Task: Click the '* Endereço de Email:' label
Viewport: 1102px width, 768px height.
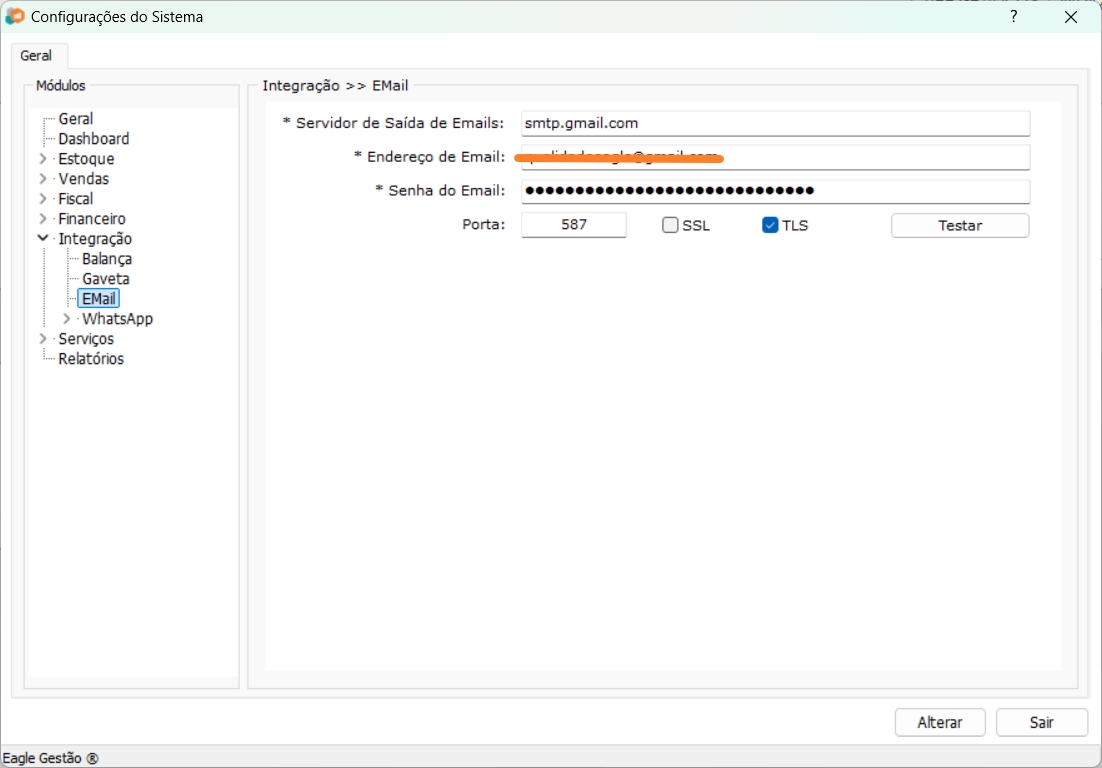Action: (x=429, y=157)
